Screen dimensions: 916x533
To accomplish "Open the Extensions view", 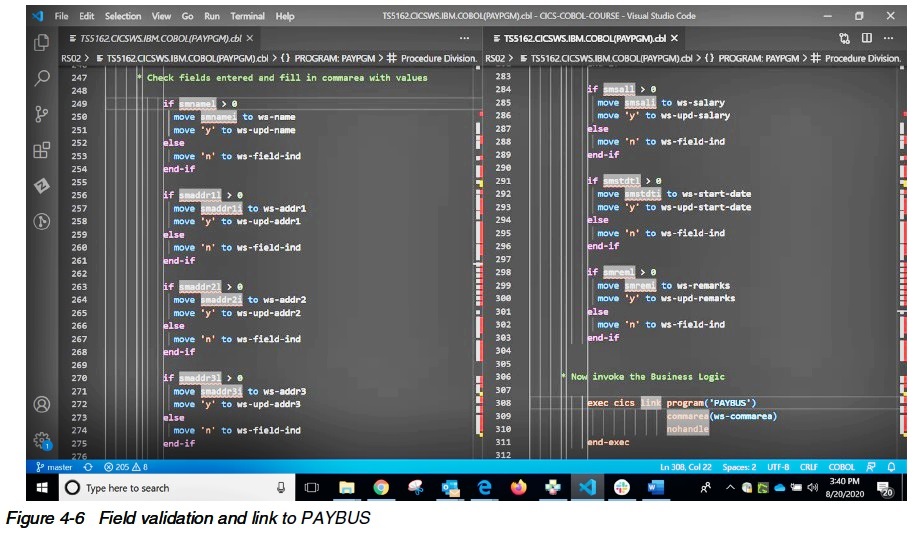I will pyautogui.click(x=41, y=150).
